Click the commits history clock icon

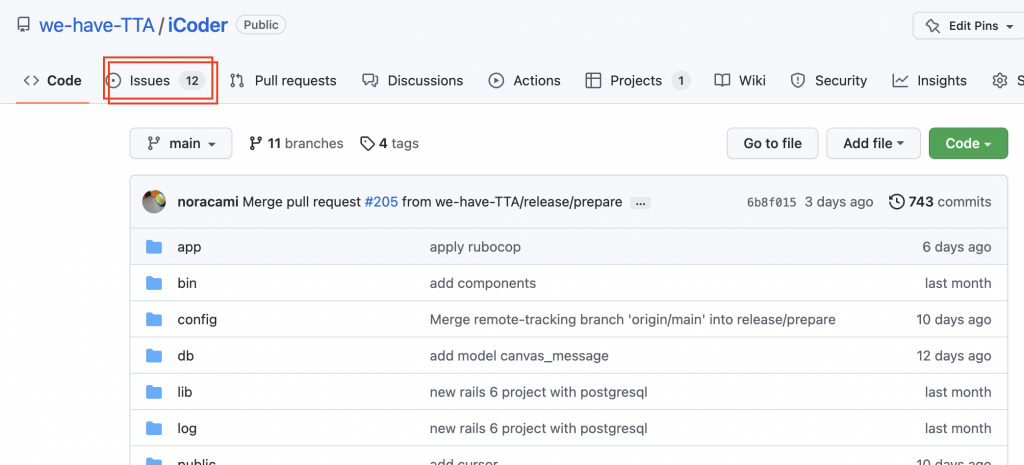[896, 202]
